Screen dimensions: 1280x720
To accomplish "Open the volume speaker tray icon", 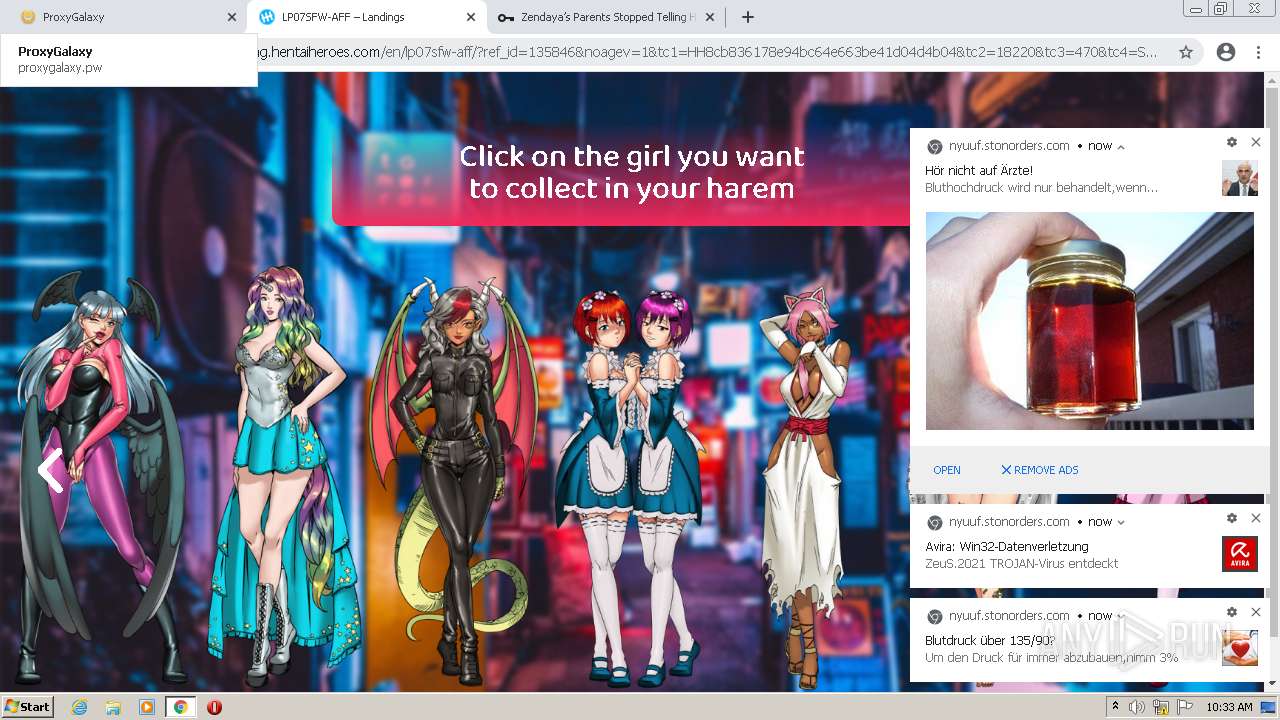I will tap(1137, 707).
